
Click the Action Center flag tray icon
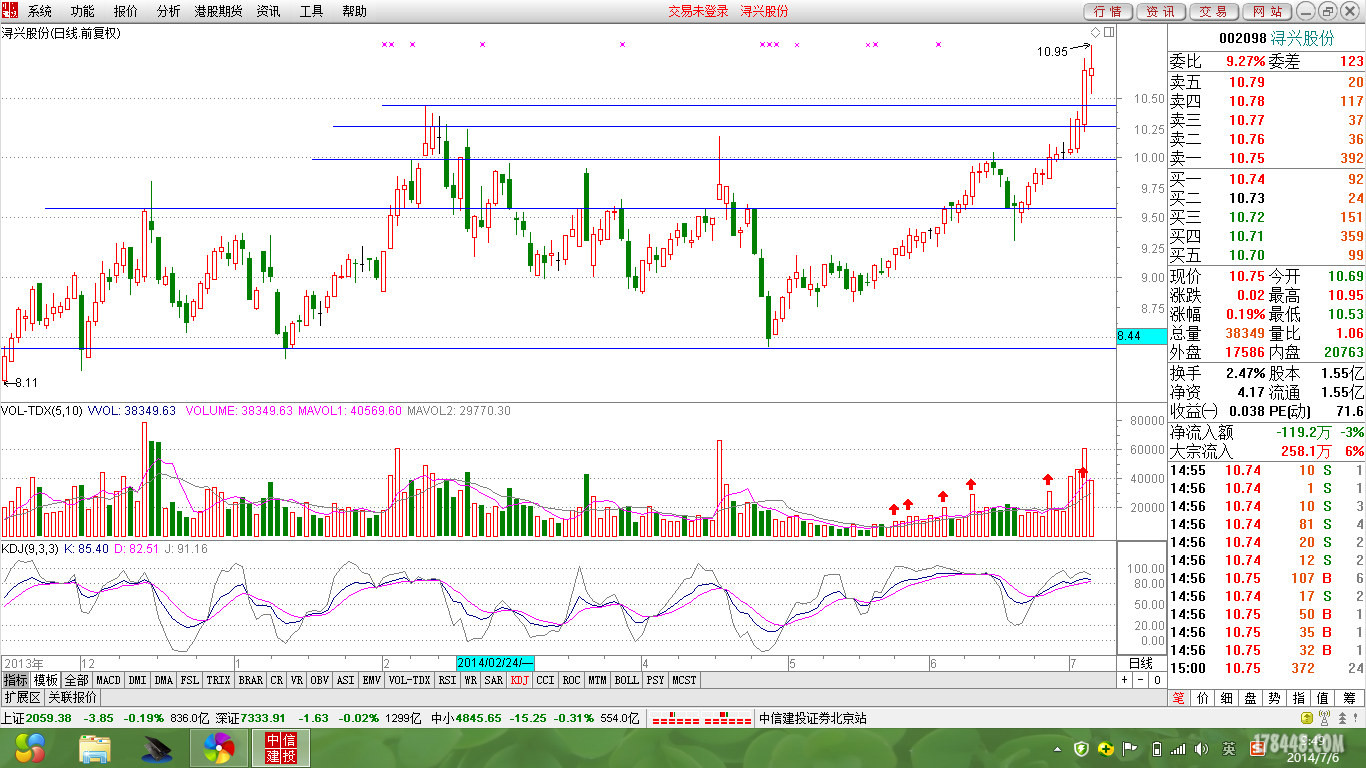coord(1131,748)
